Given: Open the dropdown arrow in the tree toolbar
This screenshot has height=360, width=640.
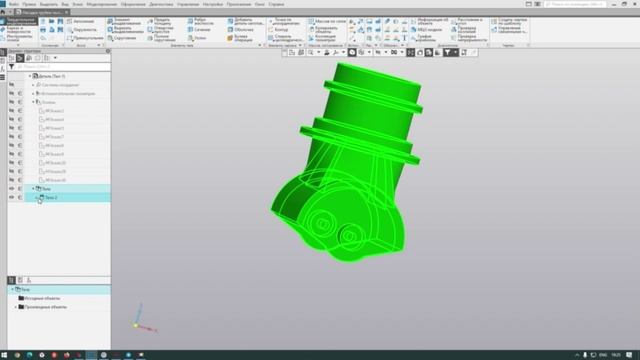Looking at the screenshot, I should coord(56,58).
